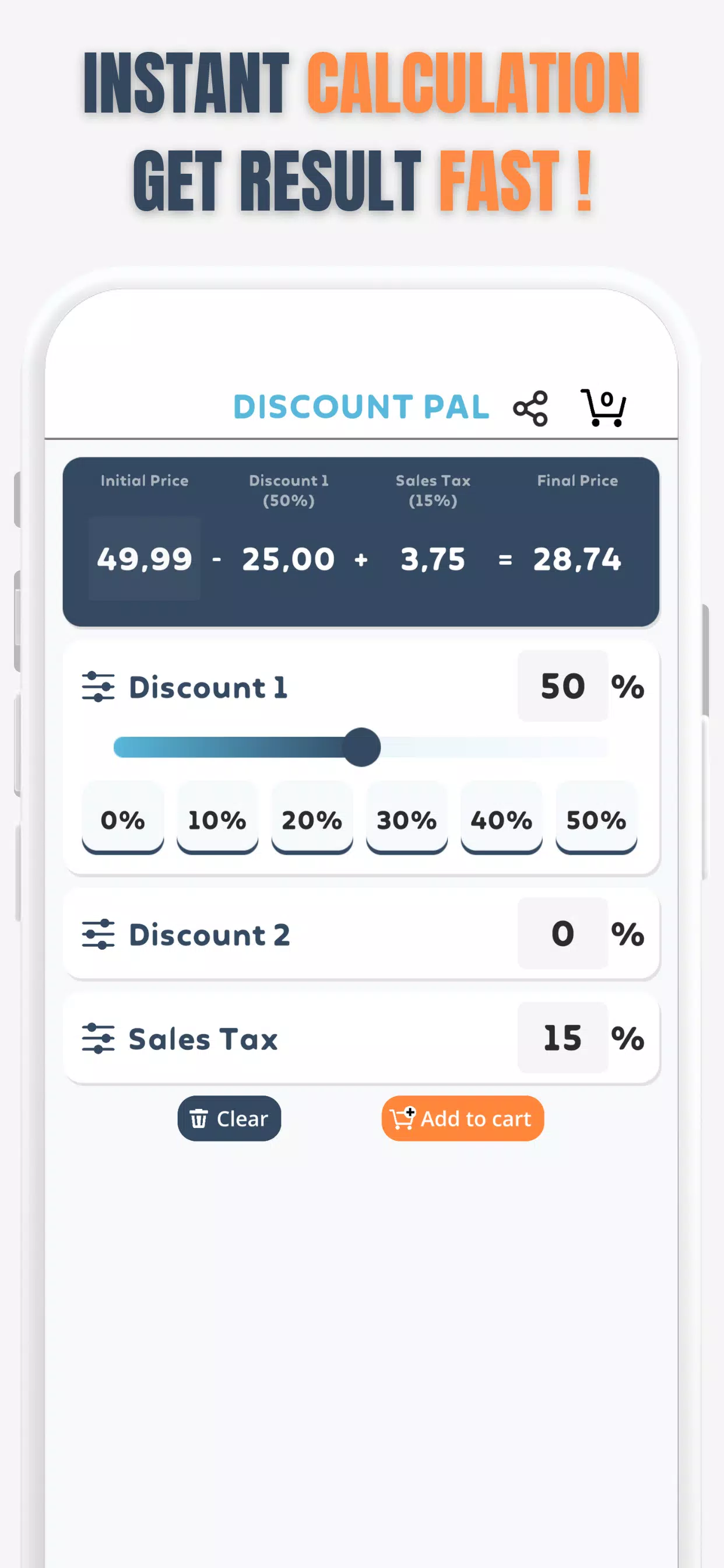The height and width of the screenshot is (1568, 724).
Task: Select the 0% discount preset
Action: 123,820
